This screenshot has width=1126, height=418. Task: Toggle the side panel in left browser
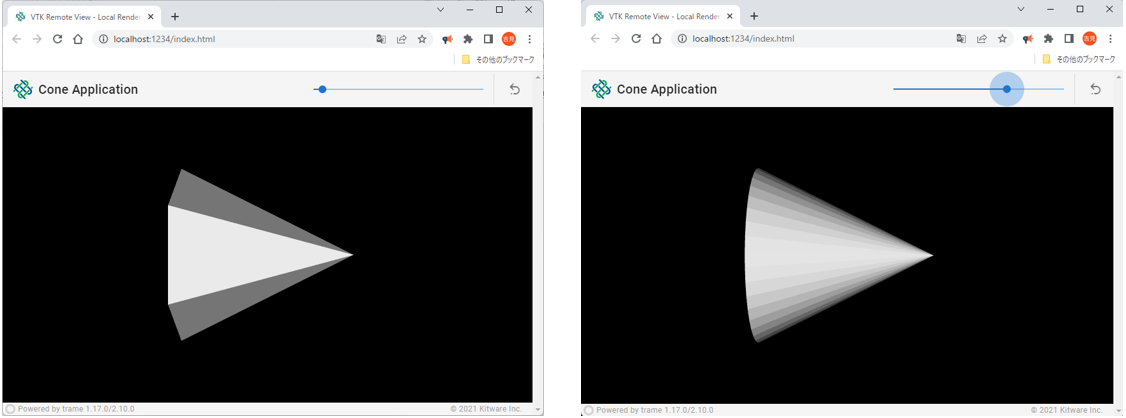(x=488, y=39)
